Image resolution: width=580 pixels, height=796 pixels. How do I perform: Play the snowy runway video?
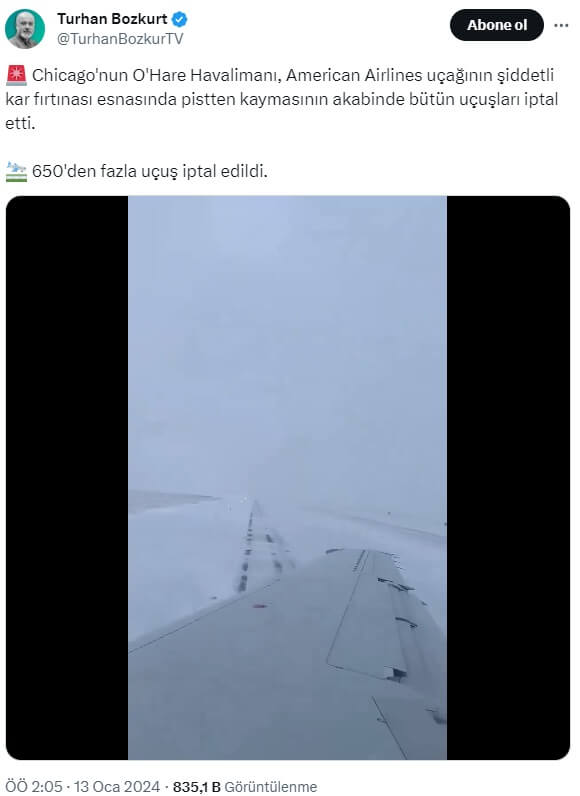click(287, 478)
